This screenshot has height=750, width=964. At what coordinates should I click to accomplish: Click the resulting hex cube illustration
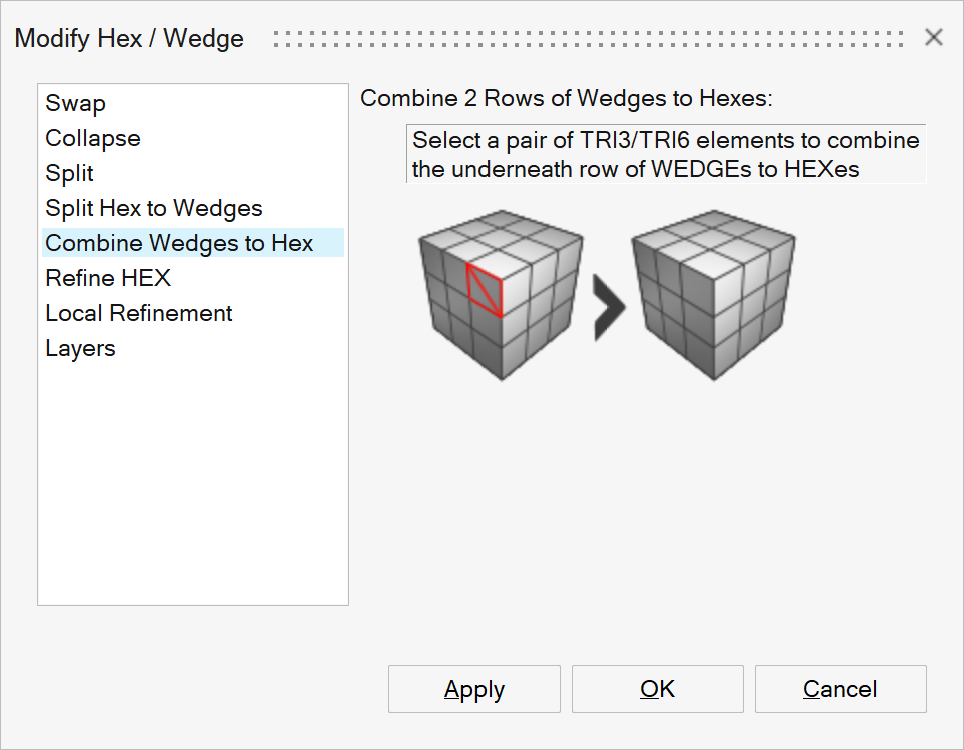[713, 293]
